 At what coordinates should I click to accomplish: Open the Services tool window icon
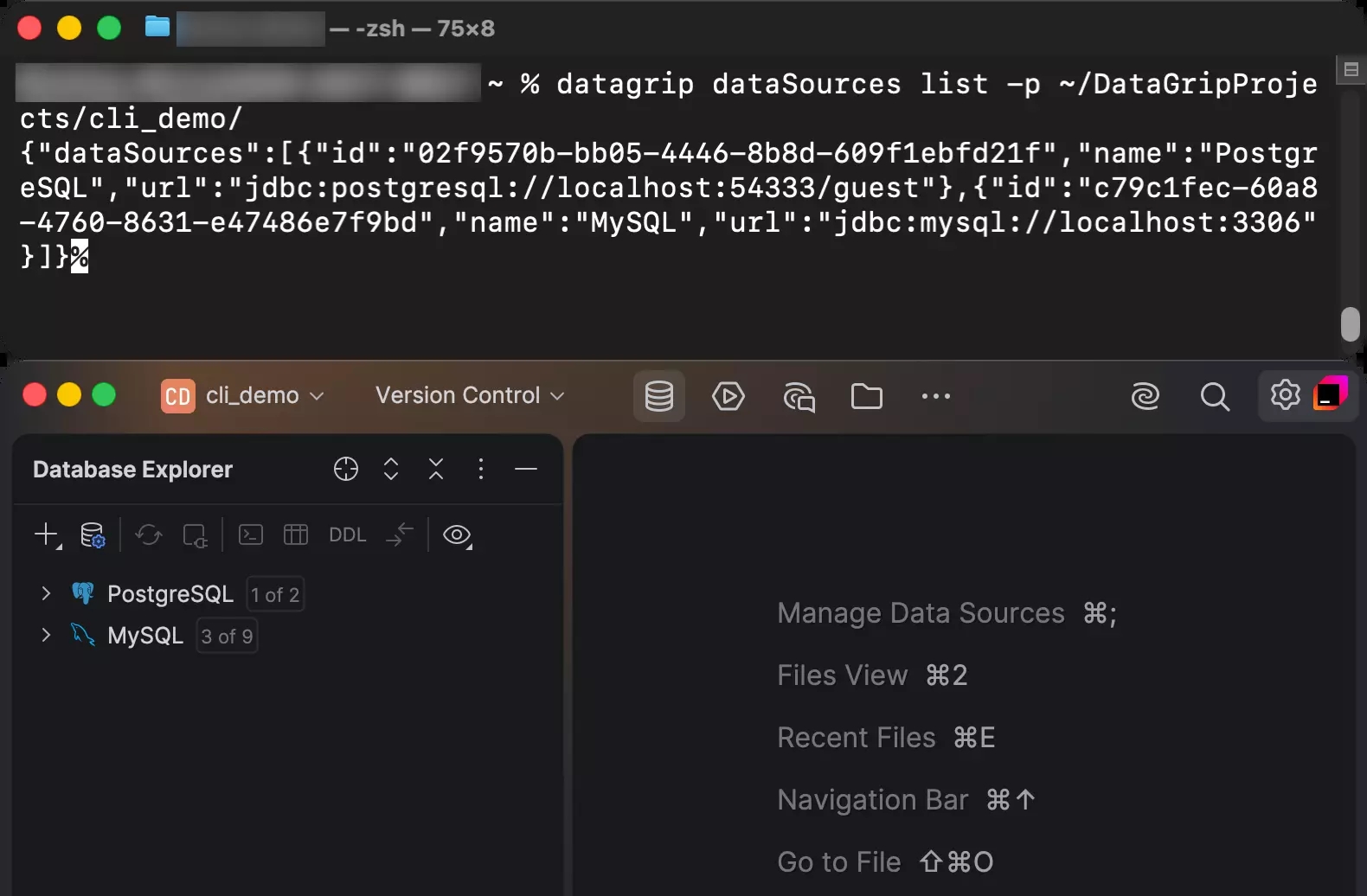(x=728, y=396)
